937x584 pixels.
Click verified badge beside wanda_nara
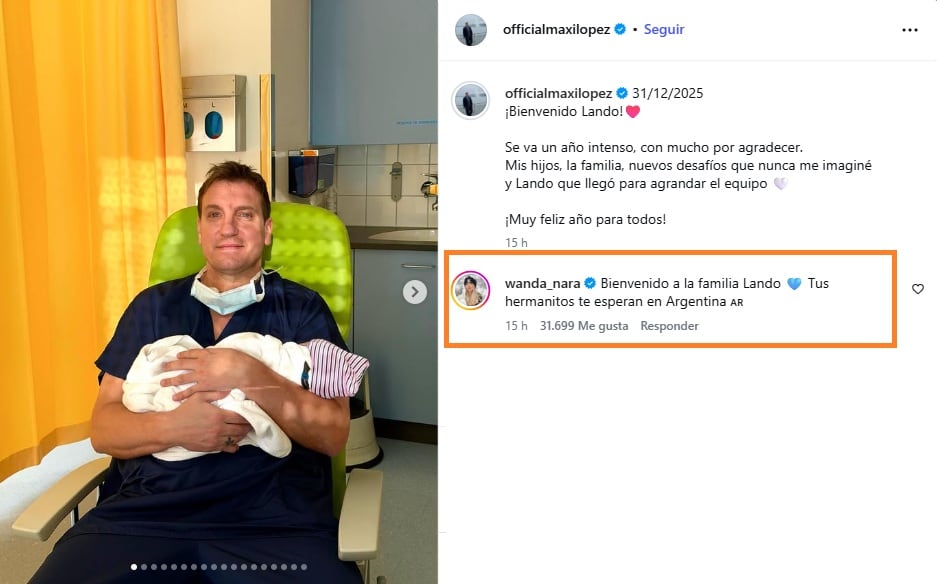click(x=590, y=283)
